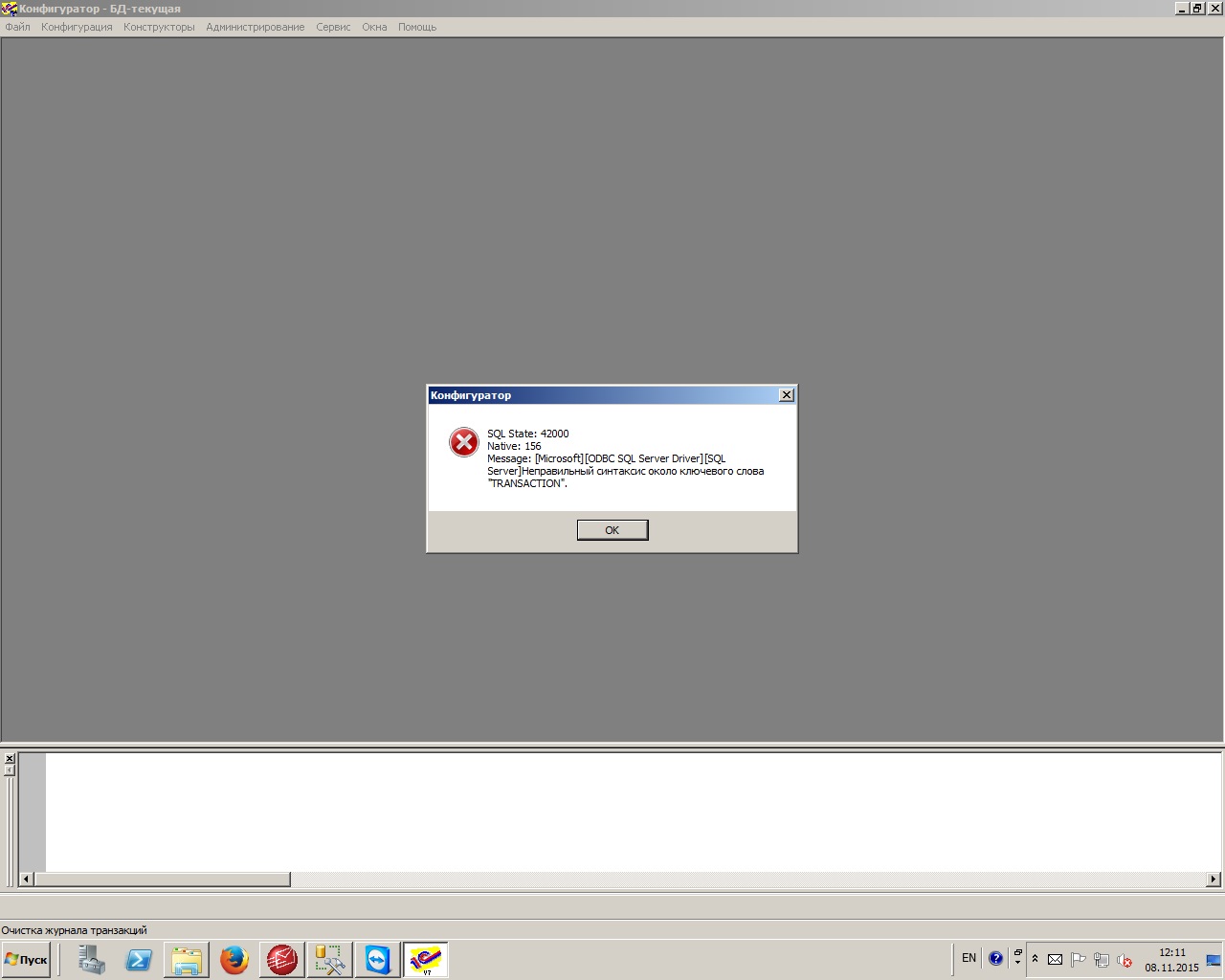Click OK in the SQL error dialog
Screen dimensions: 1225x980
pos(612,530)
